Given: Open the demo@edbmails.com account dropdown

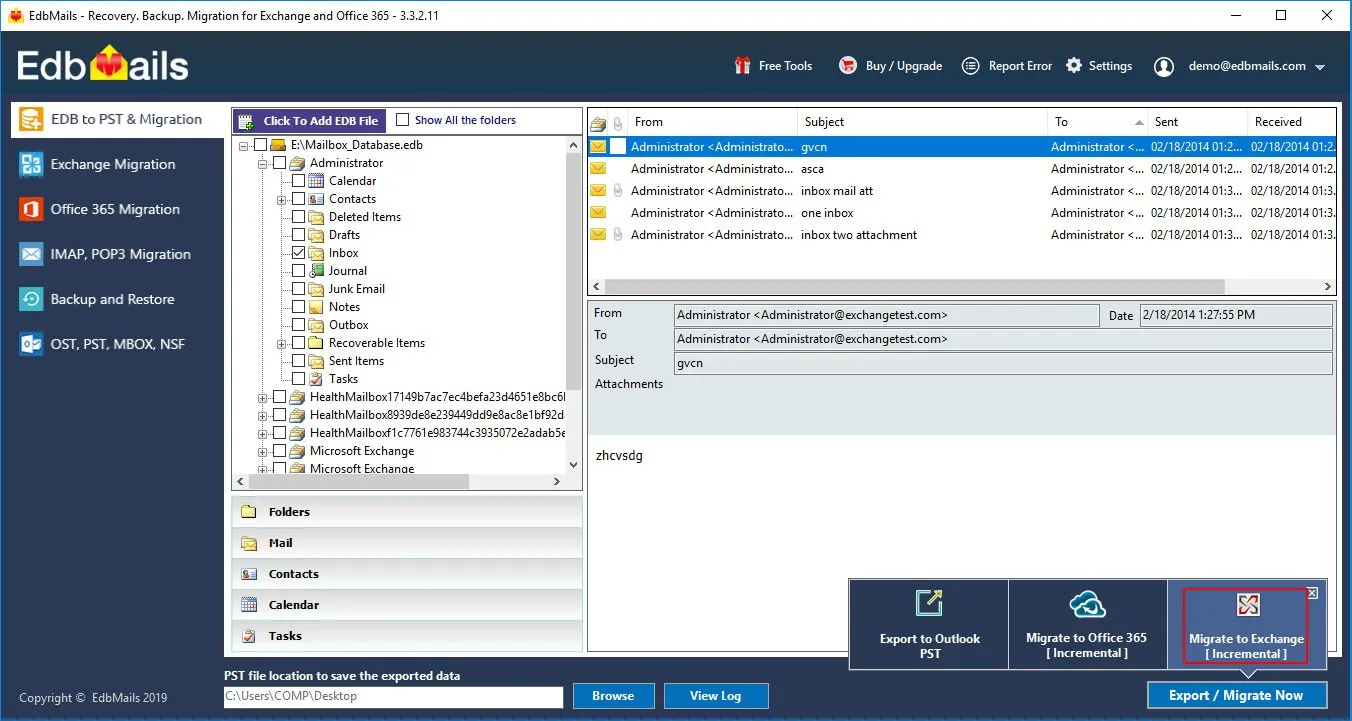Looking at the screenshot, I should coord(1320,68).
